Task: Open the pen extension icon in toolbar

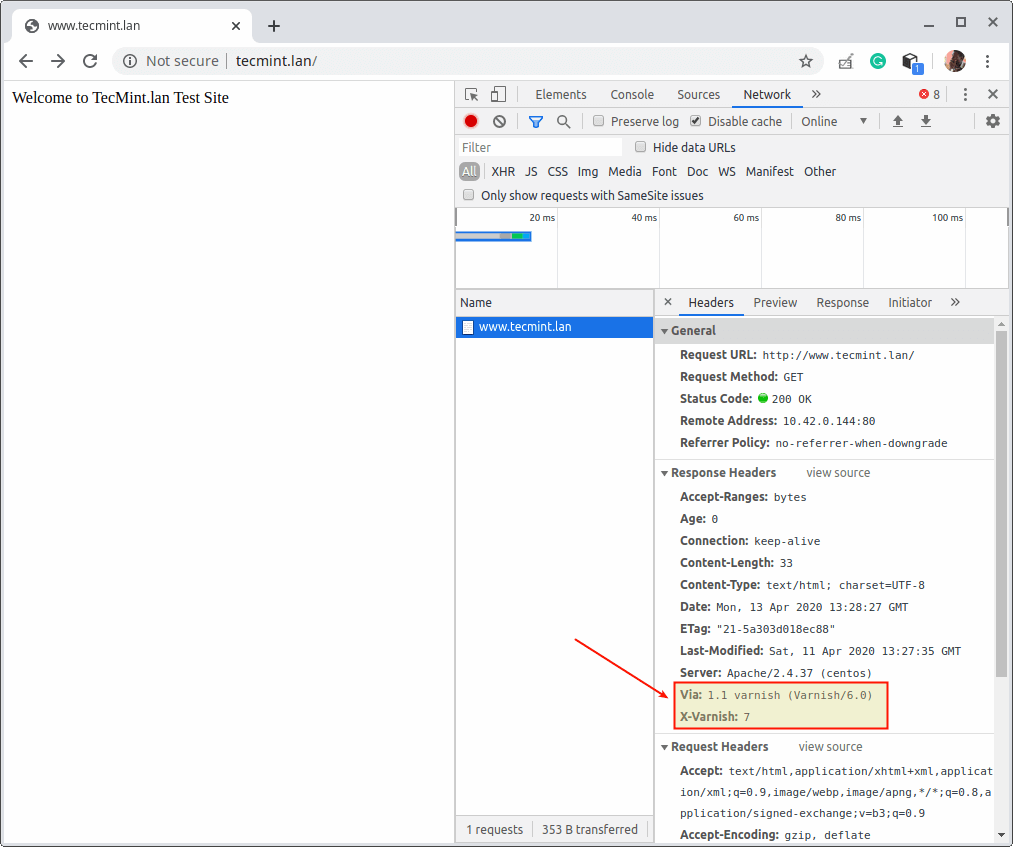Action: [846, 61]
